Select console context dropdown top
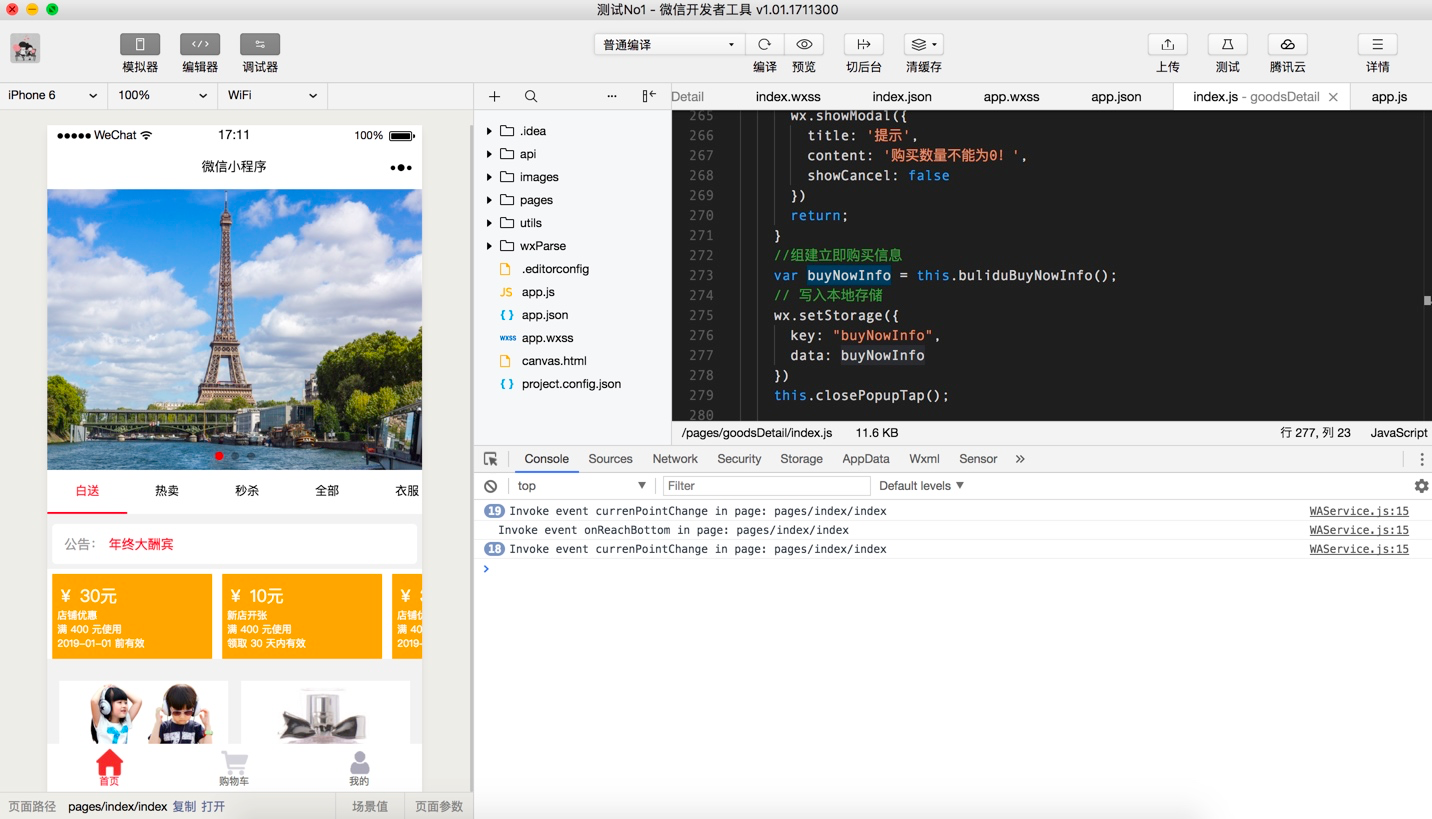The height and width of the screenshot is (819, 1432). (x=581, y=486)
